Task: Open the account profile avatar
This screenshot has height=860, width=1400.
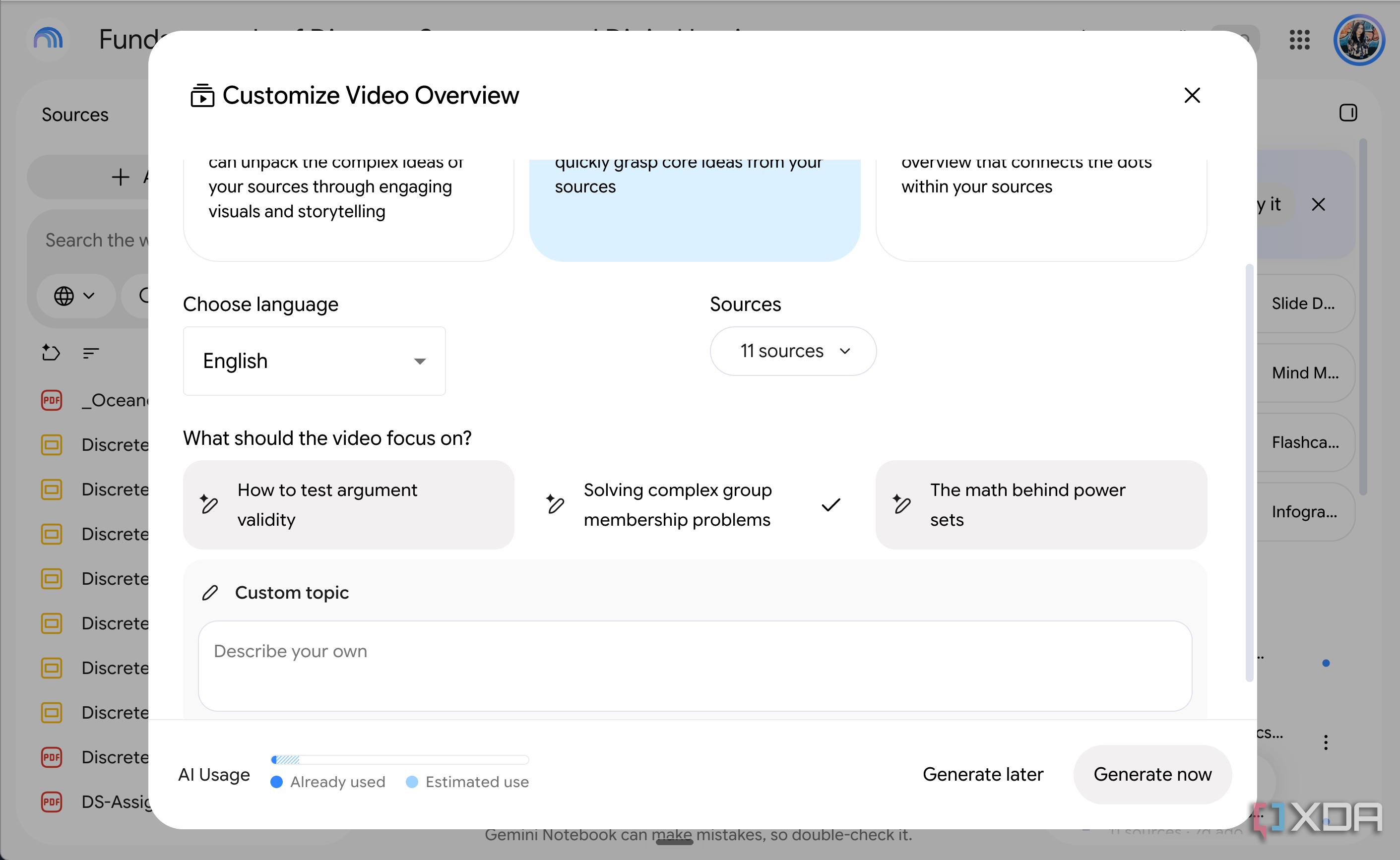Action: click(1359, 40)
